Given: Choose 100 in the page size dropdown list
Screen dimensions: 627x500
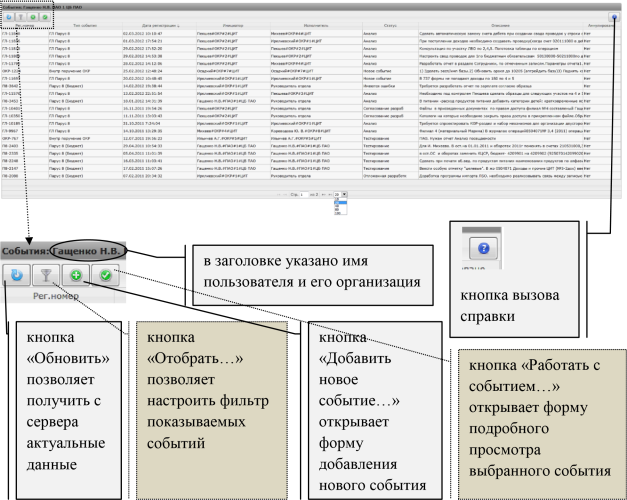Looking at the screenshot, I should click(x=340, y=213).
